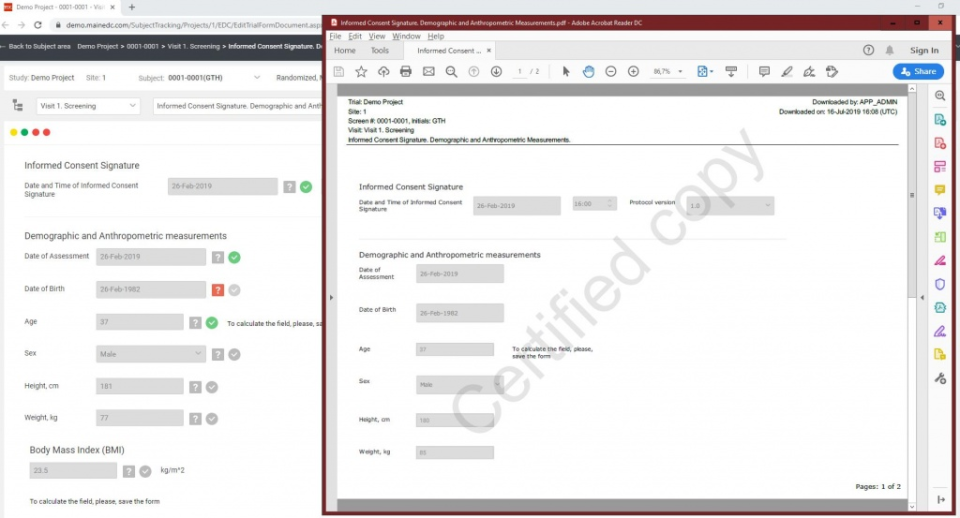960x518 pixels.
Task: Toggle green check beside Age field
Action: point(212,322)
